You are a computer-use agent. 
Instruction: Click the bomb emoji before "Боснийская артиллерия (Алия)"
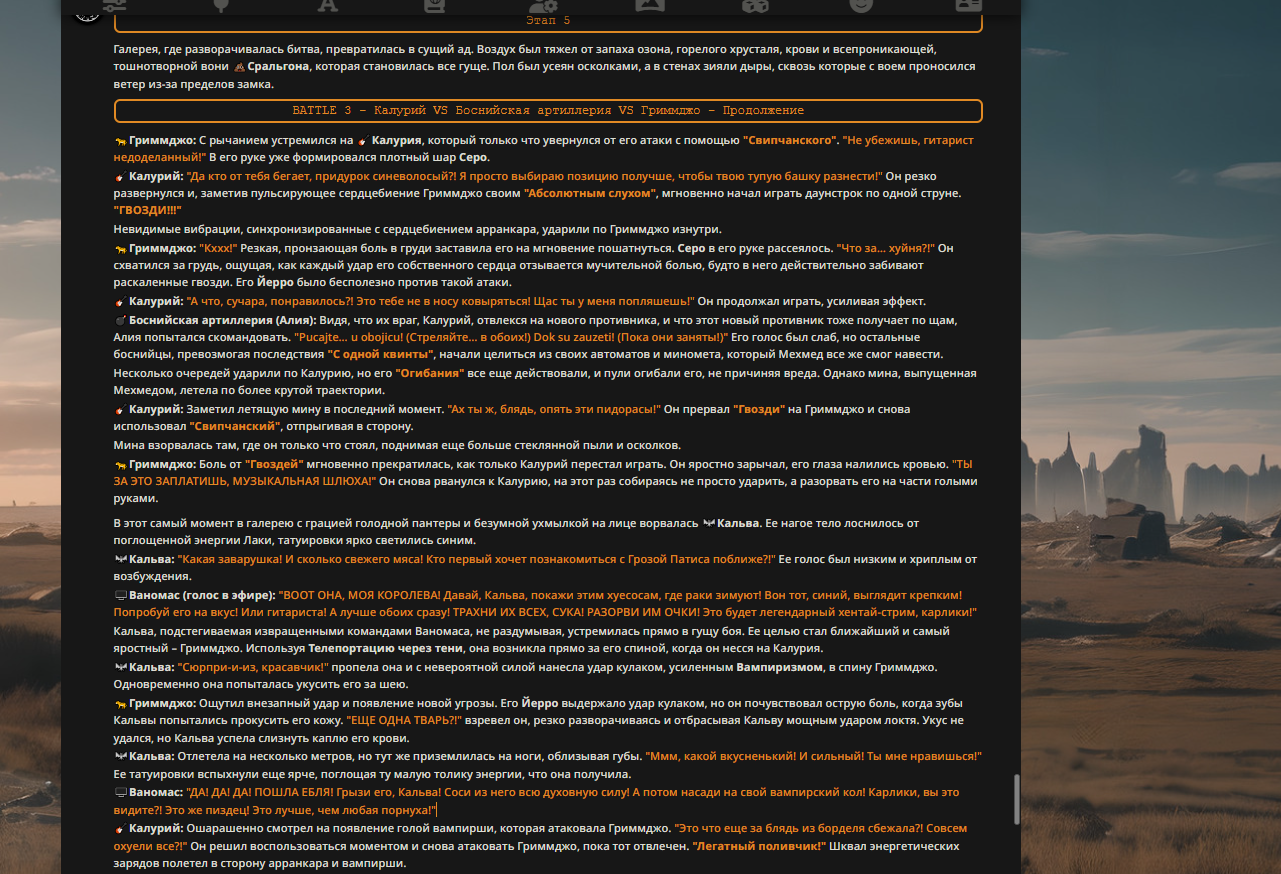(x=120, y=320)
